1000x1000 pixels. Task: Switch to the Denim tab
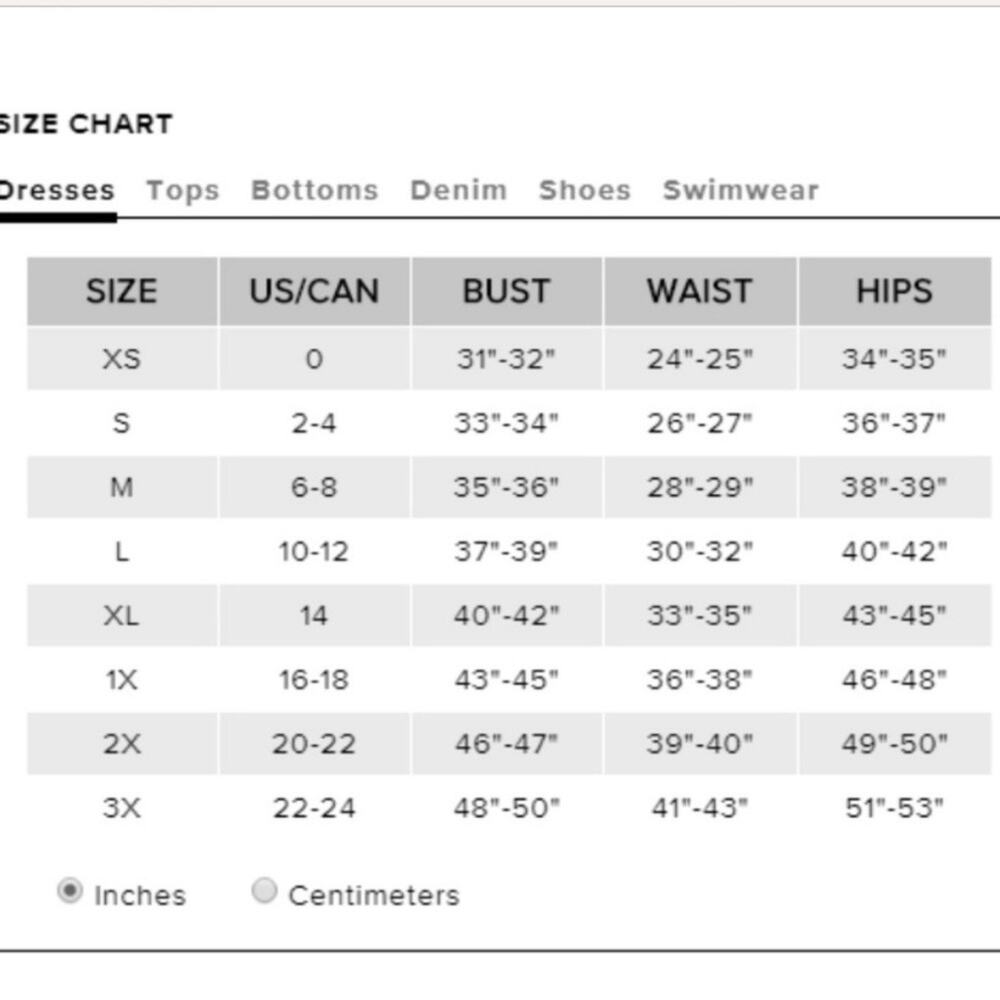459,190
